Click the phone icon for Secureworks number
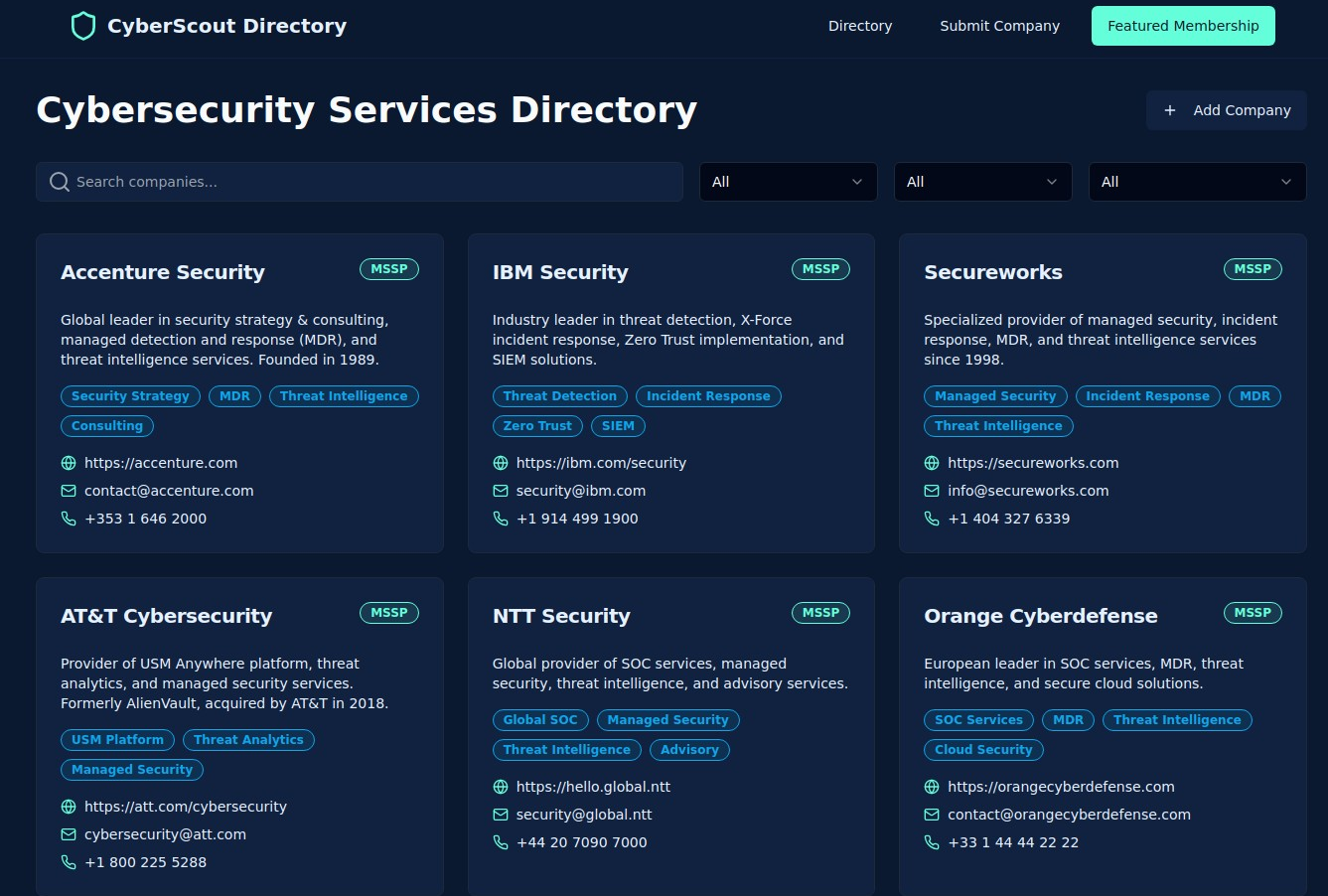Viewport: 1328px width, 896px height. (932, 519)
